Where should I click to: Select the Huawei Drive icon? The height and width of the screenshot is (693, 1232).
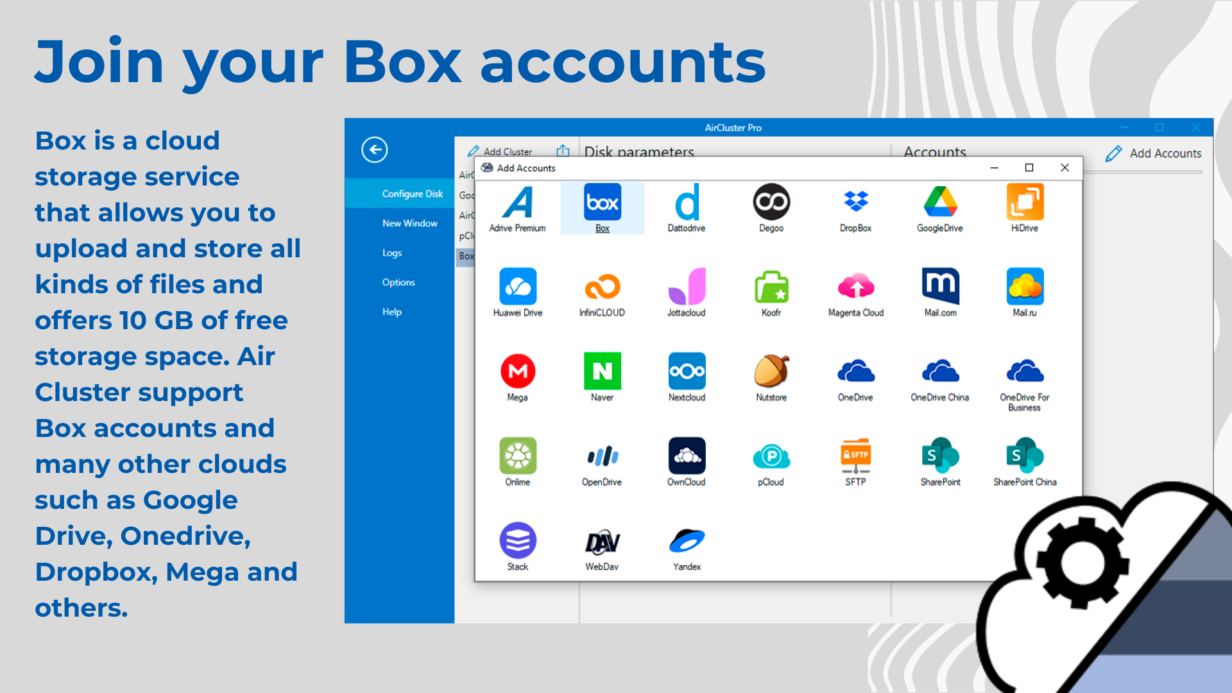click(x=517, y=287)
